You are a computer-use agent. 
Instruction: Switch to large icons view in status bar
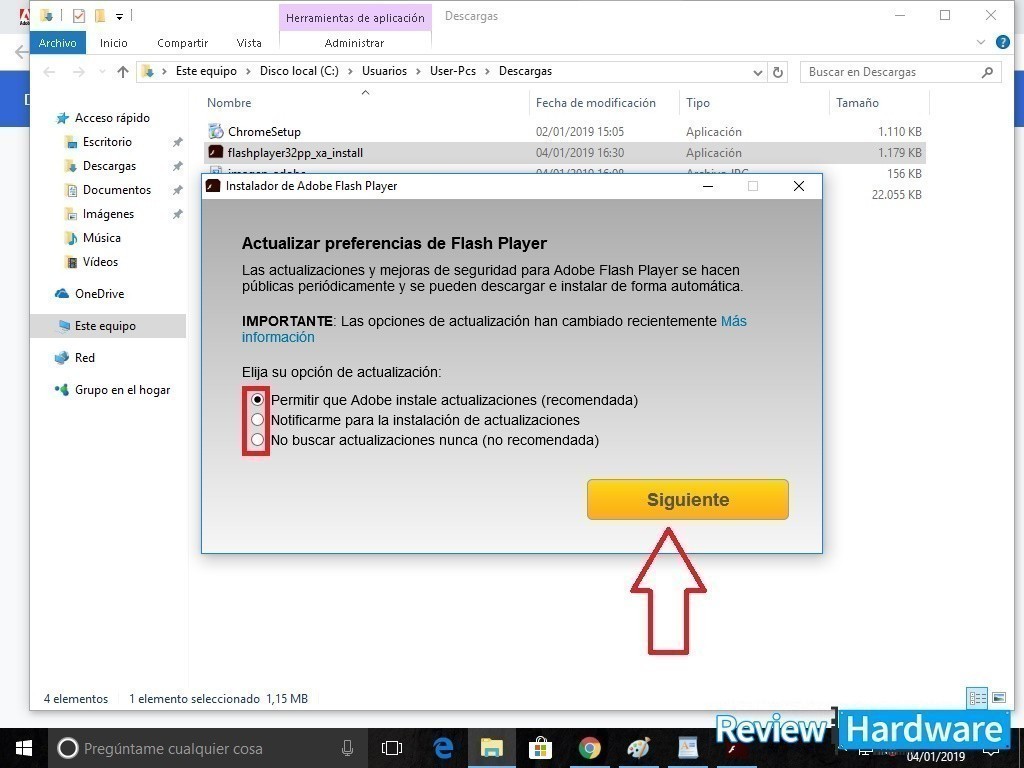pos(999,698)
